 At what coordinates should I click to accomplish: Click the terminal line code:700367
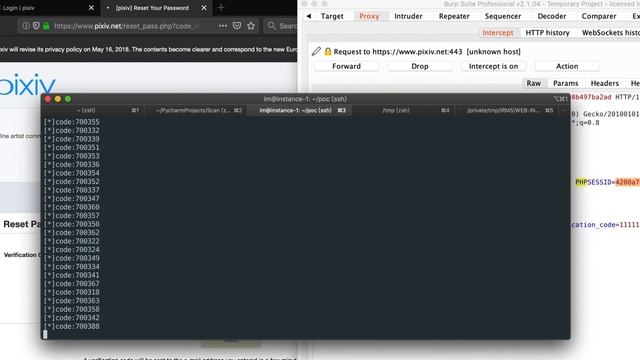click(x=71, y=284)
